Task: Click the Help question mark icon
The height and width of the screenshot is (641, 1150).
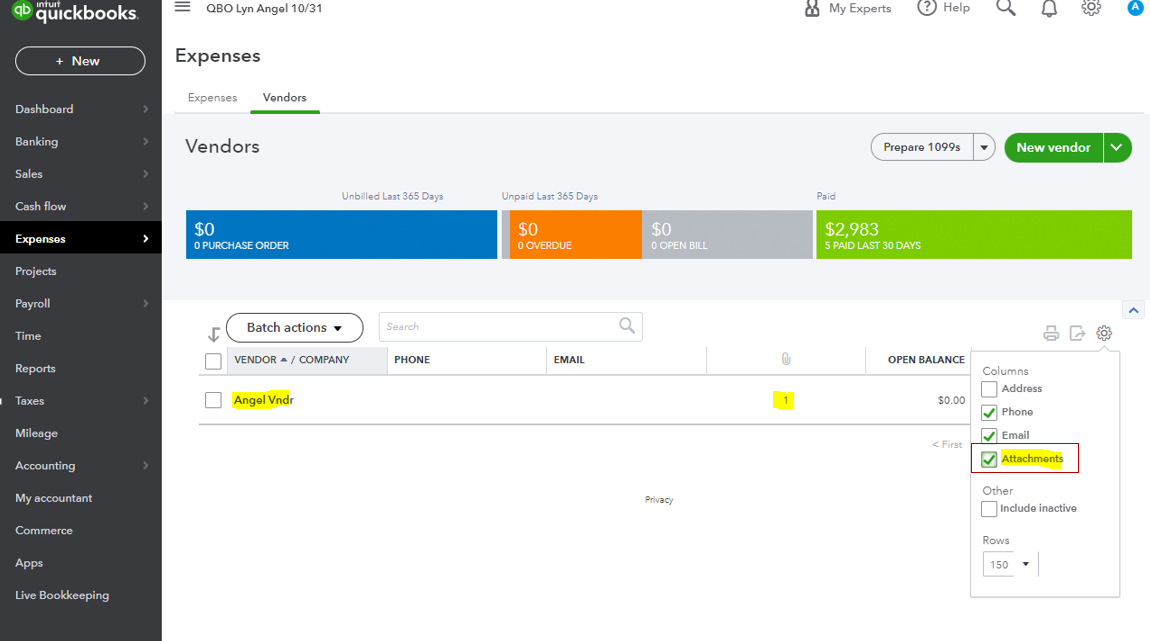Action: coord(927,7)
